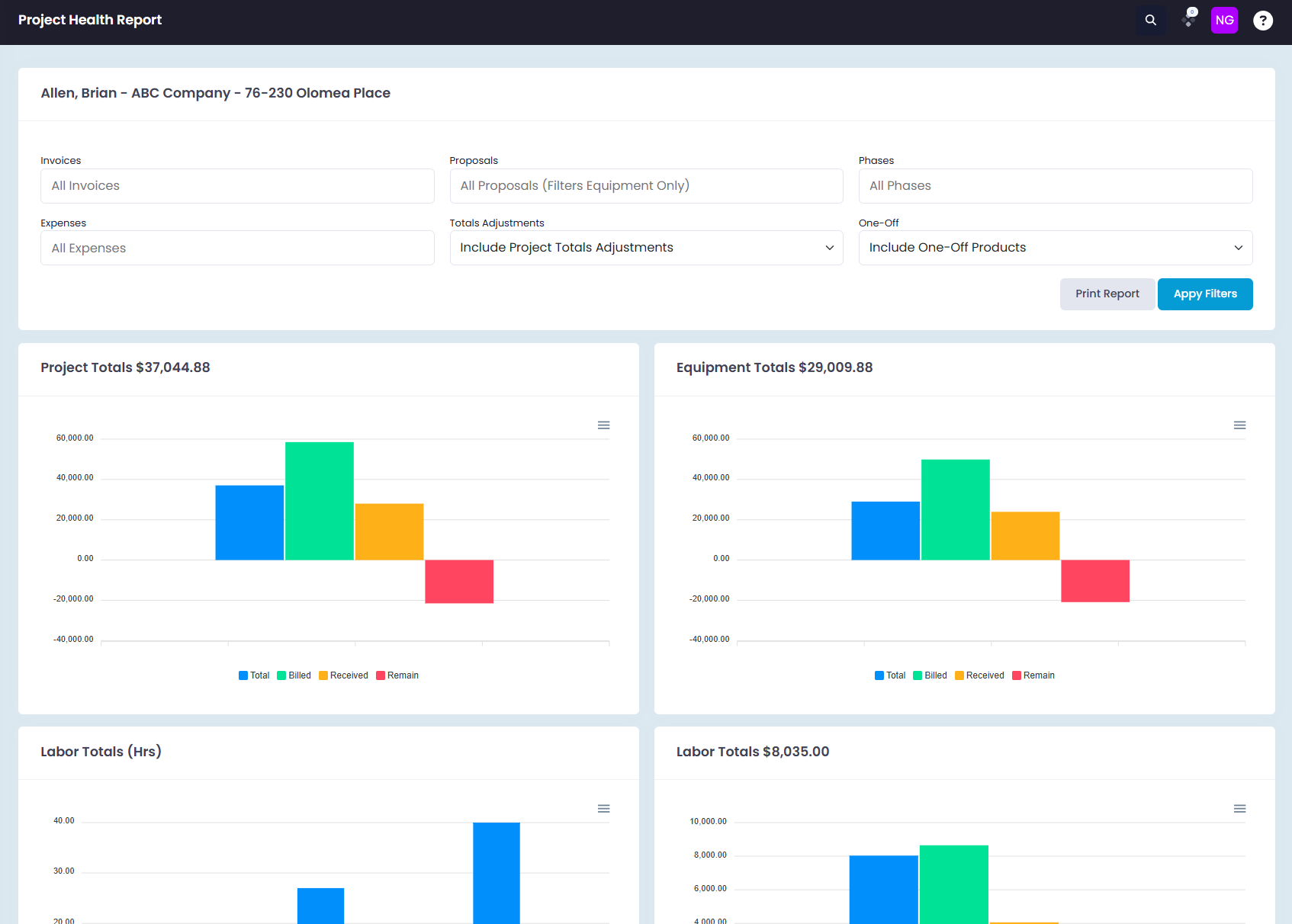1292x924 pixels.
Task: Open Labor Totals (Hrs) chart menu icon
Action: pyautogui.click(x=603, y=809)
